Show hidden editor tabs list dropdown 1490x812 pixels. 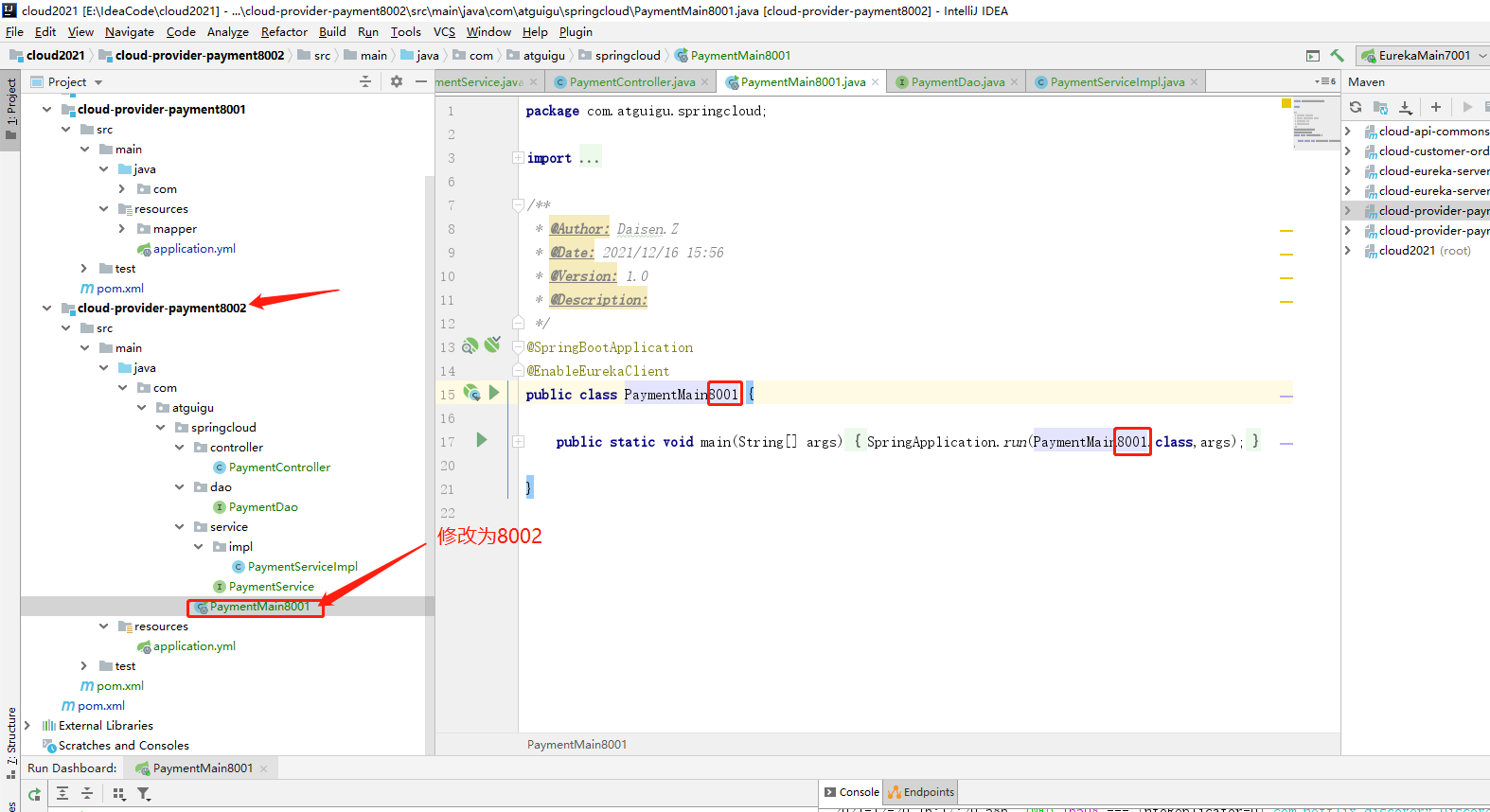(x=1325, y=82)
